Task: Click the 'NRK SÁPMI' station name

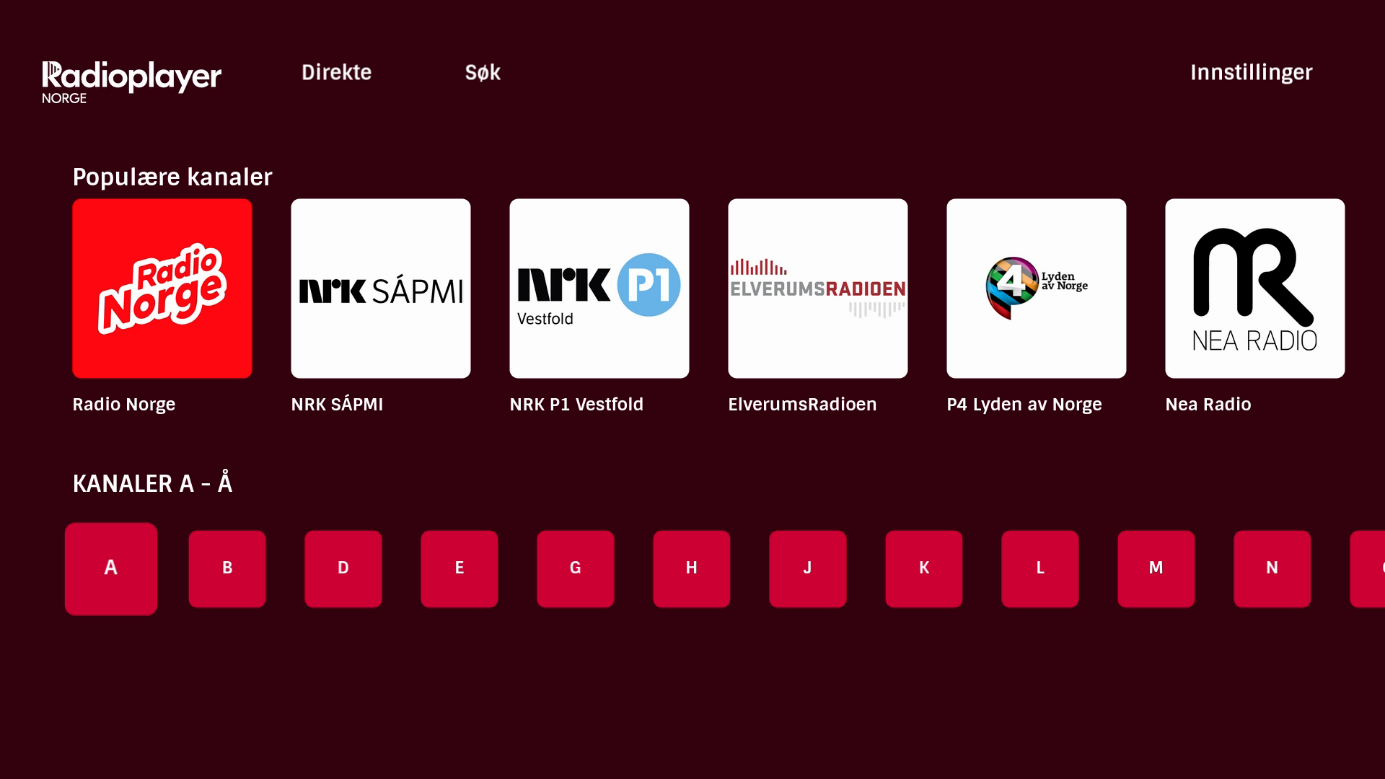Action: click(x=337, y=405)
